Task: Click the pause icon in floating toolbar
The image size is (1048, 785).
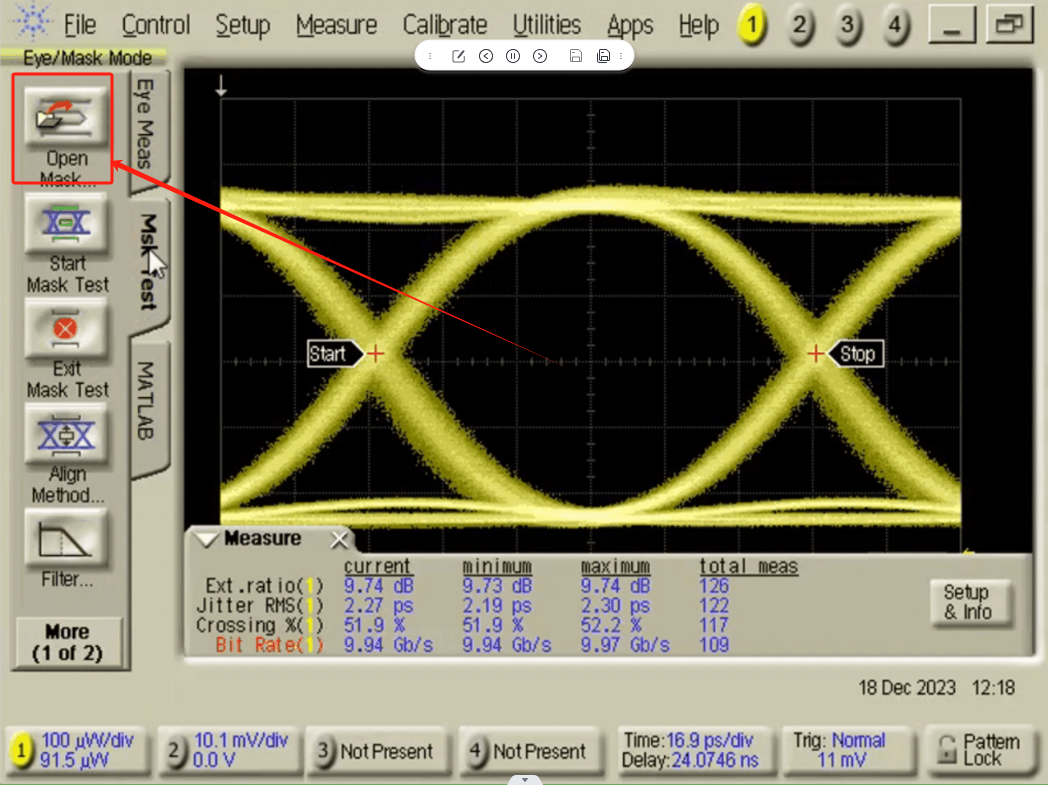Action: tap(513, 56)
